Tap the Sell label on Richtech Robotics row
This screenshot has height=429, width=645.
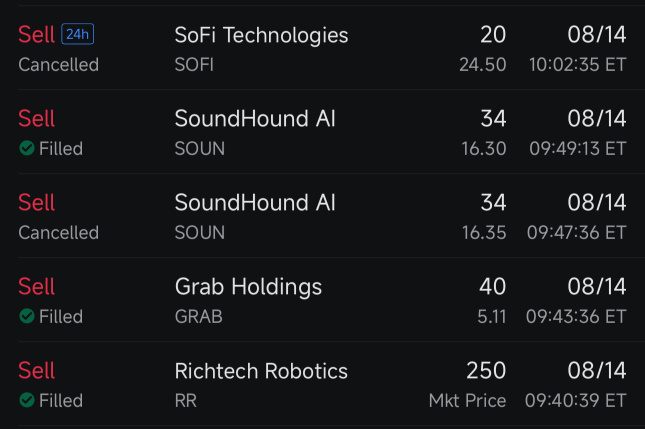tap(37, 371)
